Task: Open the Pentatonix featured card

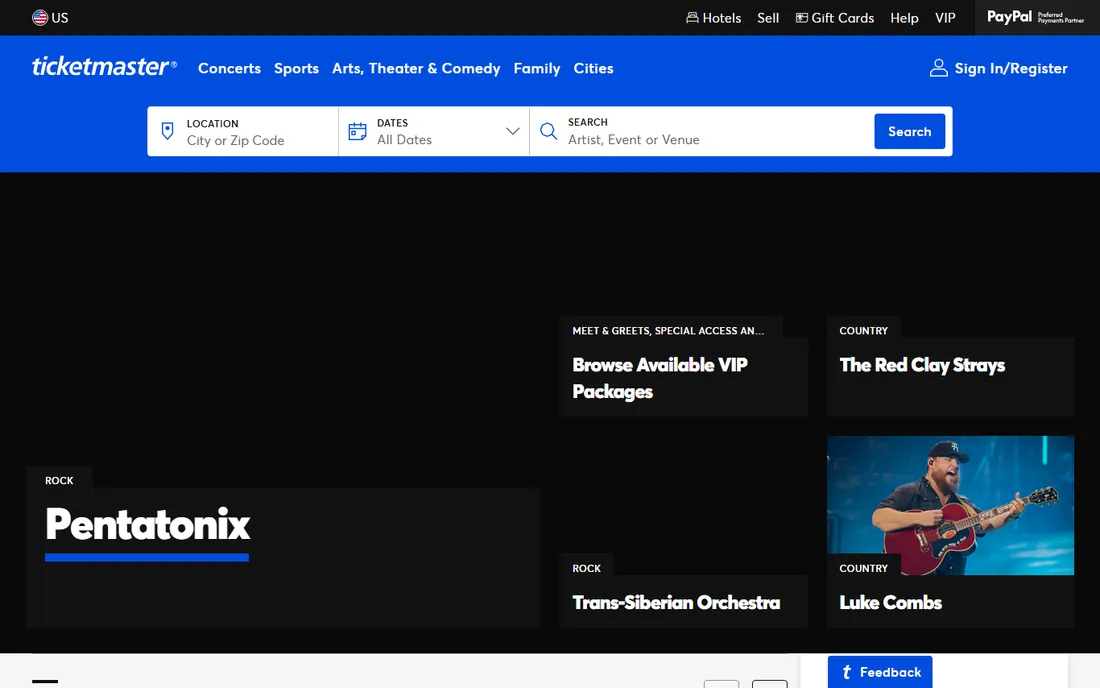Action: [x=283, y=547]
